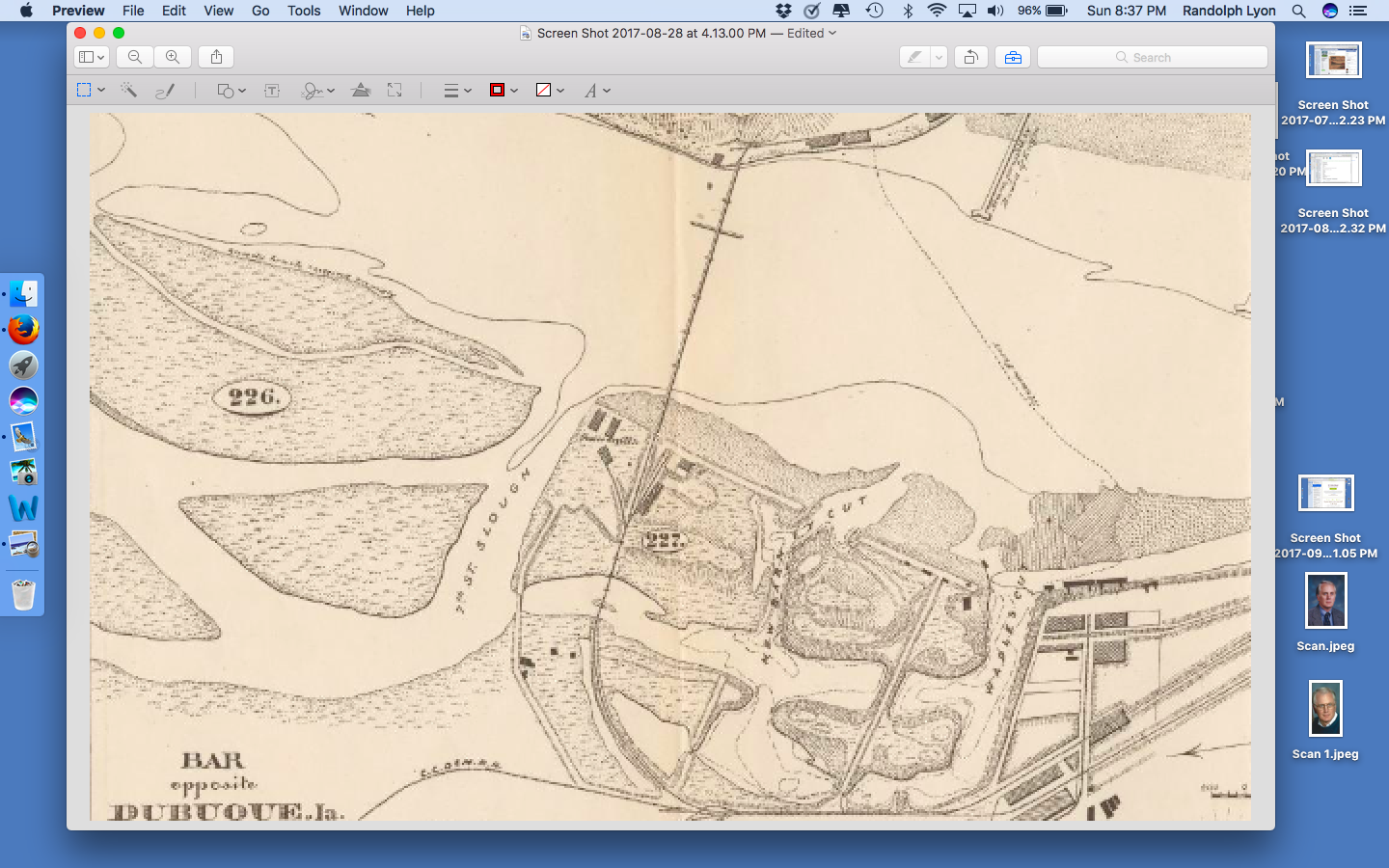The height and width of the screenshot is (868, 1389).
Task: Open Finder from the Dock
Action: pyautogui.click(x=23, y=293)
